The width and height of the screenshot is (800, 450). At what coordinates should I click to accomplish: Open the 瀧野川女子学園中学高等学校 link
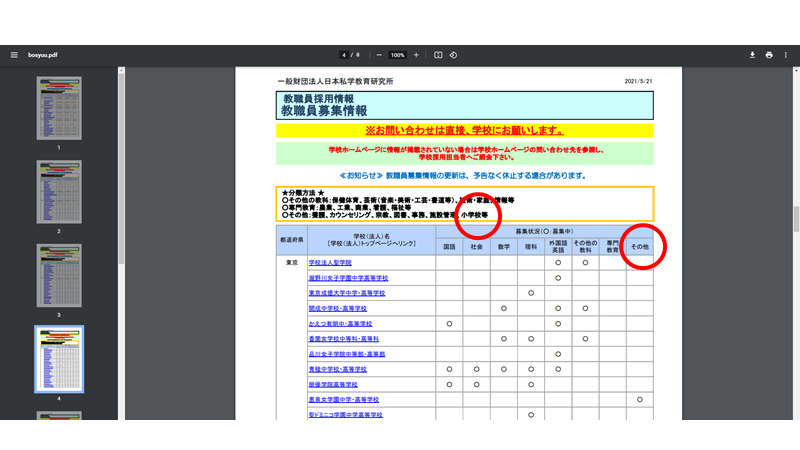pos(348,278)
